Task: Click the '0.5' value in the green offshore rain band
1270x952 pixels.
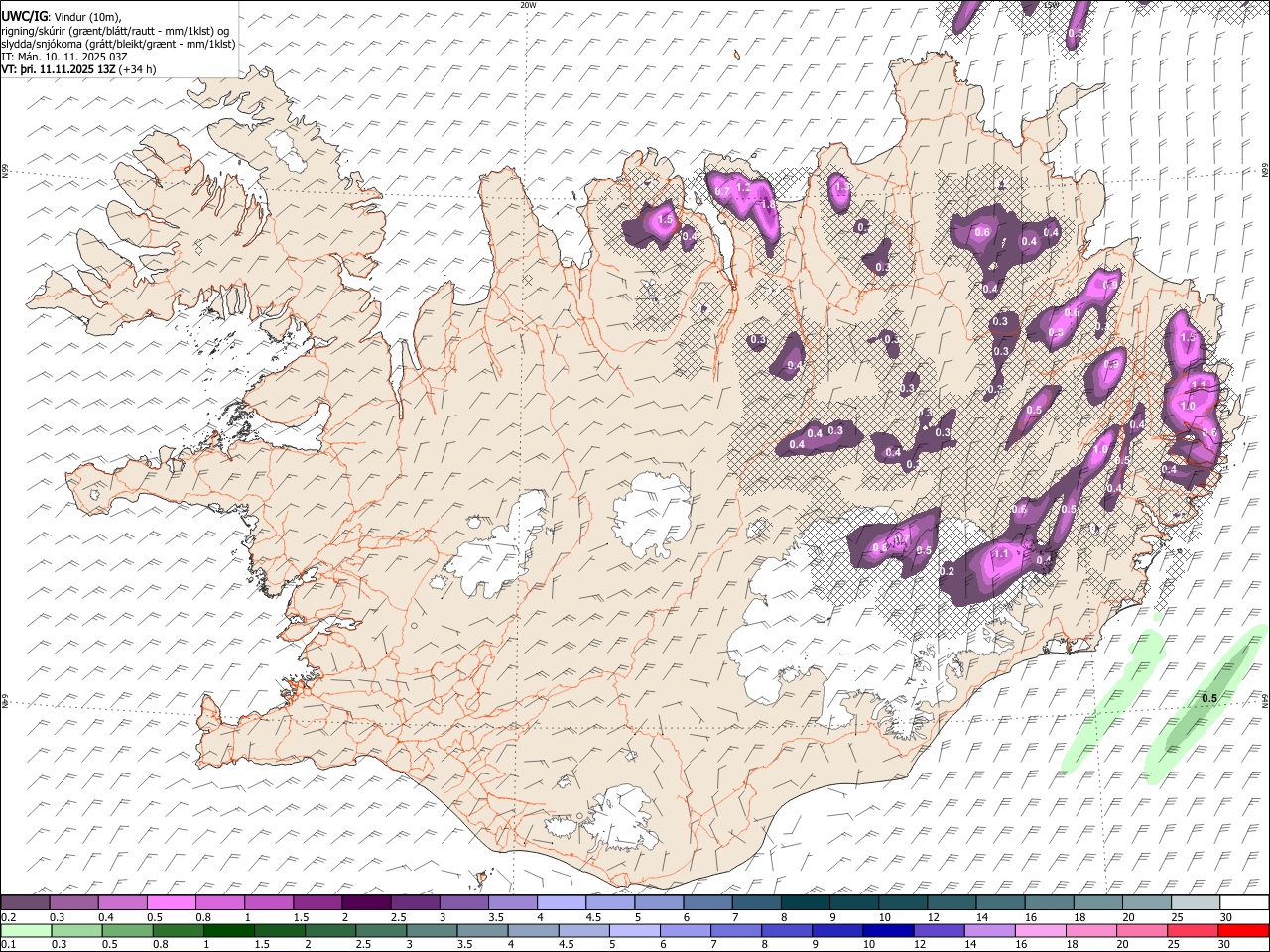Action: click(x=1209, y=699)
